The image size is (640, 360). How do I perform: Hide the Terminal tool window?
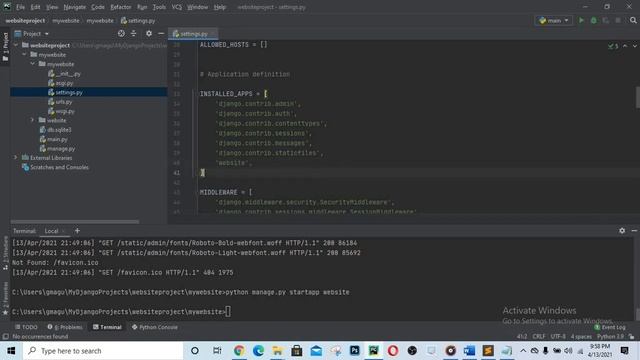coord(634,231)
